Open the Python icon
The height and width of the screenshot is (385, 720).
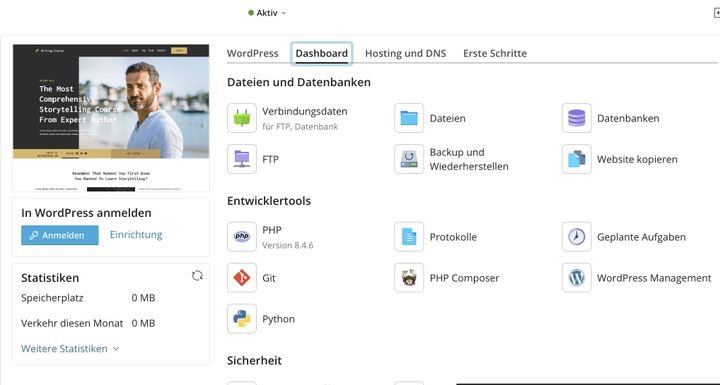click(x=242, y=318)
